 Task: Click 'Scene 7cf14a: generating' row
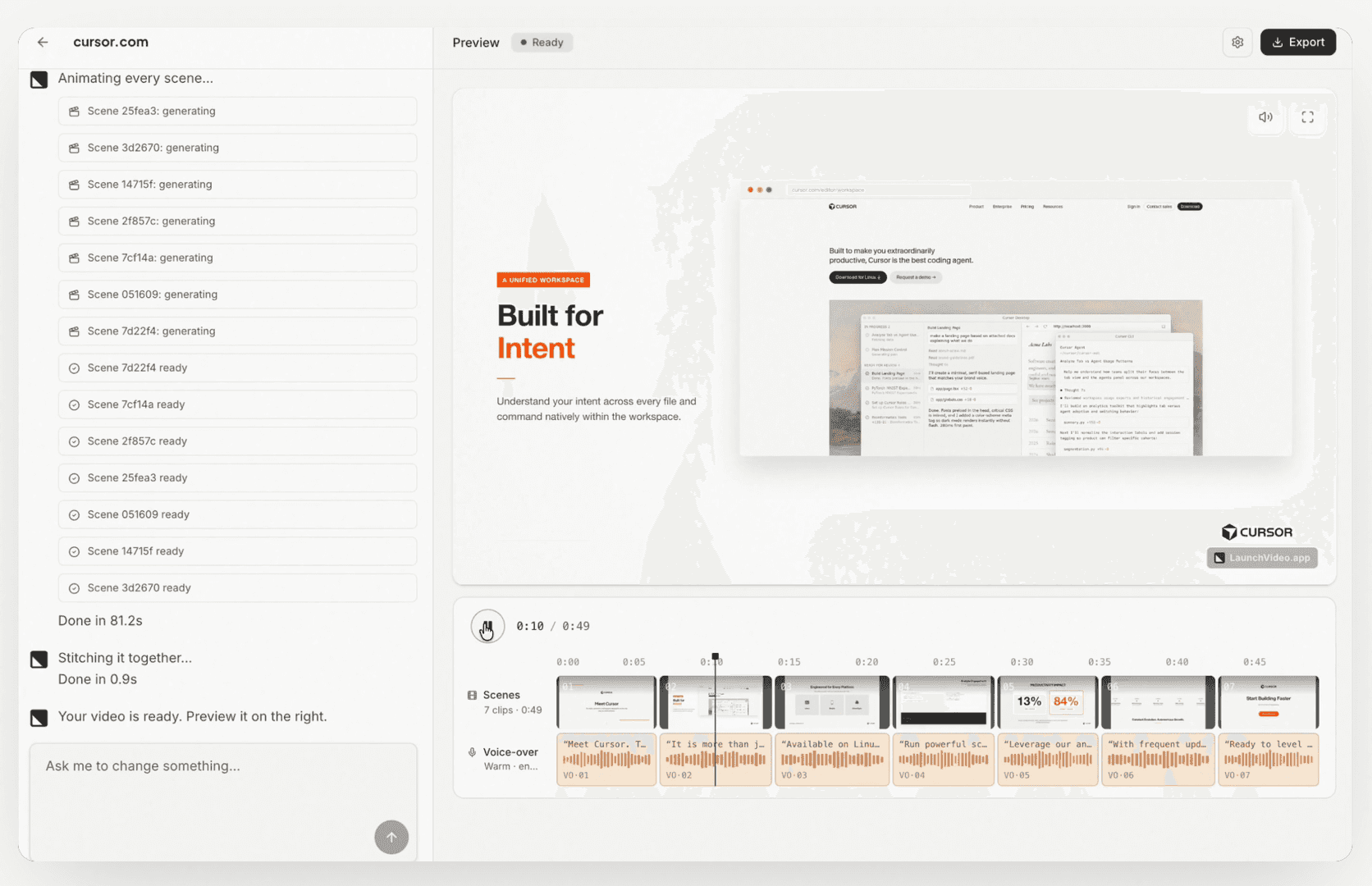(x=237, y=258)
